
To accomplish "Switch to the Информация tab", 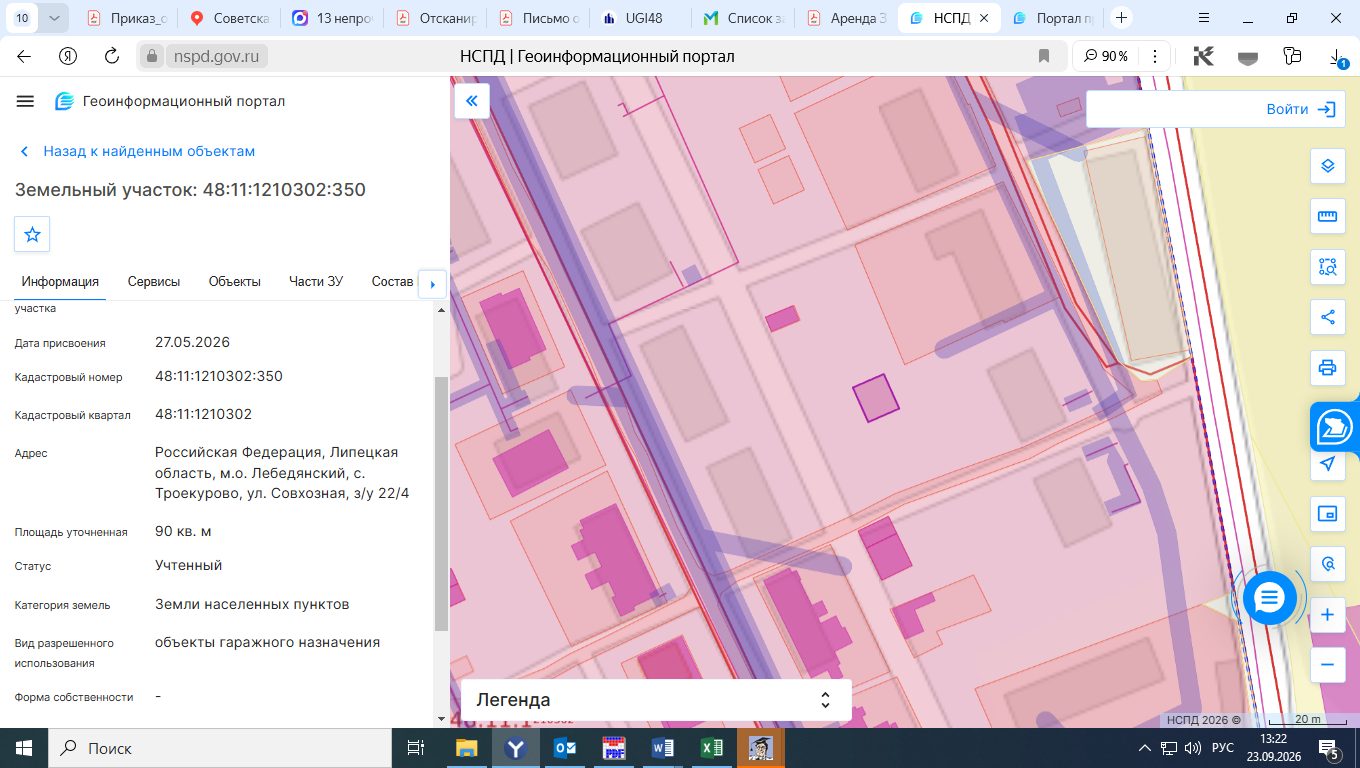I will tap(60, 282).
